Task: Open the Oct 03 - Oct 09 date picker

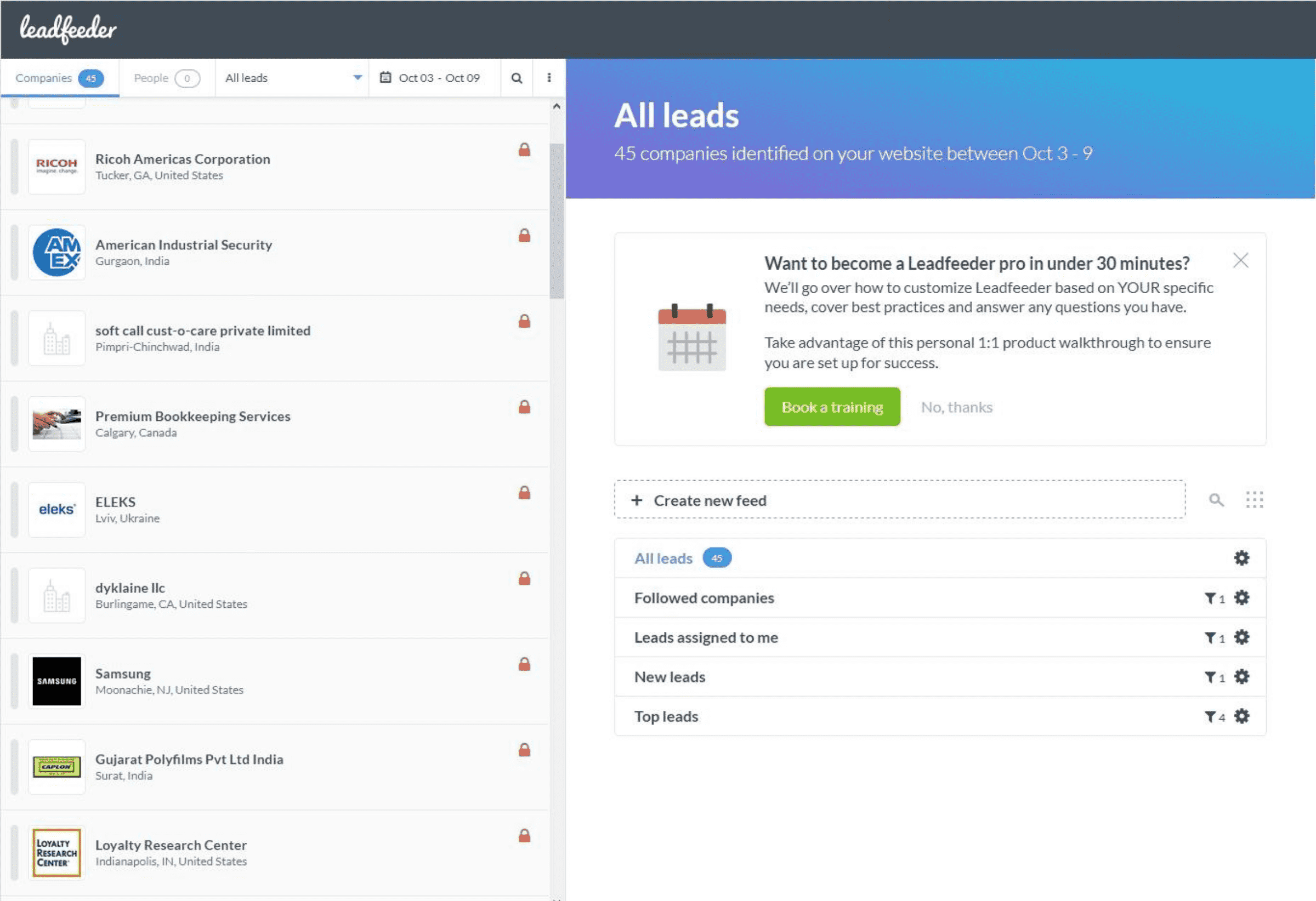Action: [x=434, y=77]
